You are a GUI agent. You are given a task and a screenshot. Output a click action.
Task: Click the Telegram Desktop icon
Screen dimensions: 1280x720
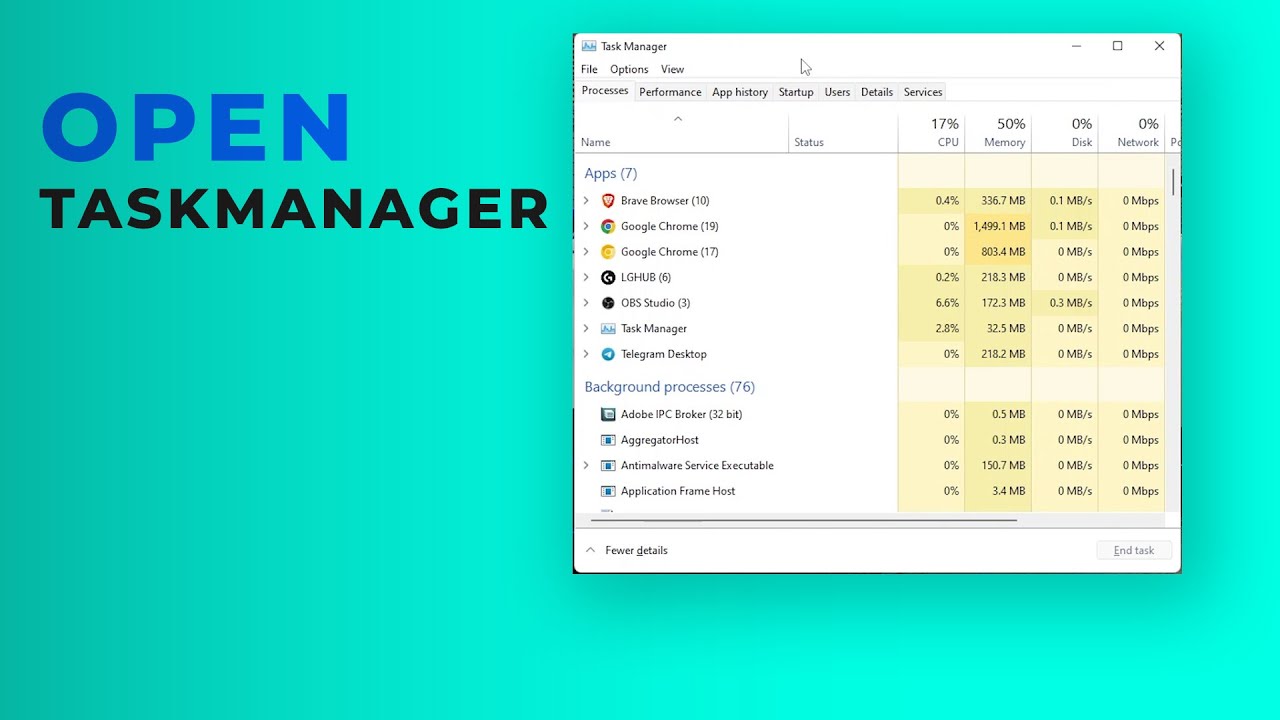(608, 354)
